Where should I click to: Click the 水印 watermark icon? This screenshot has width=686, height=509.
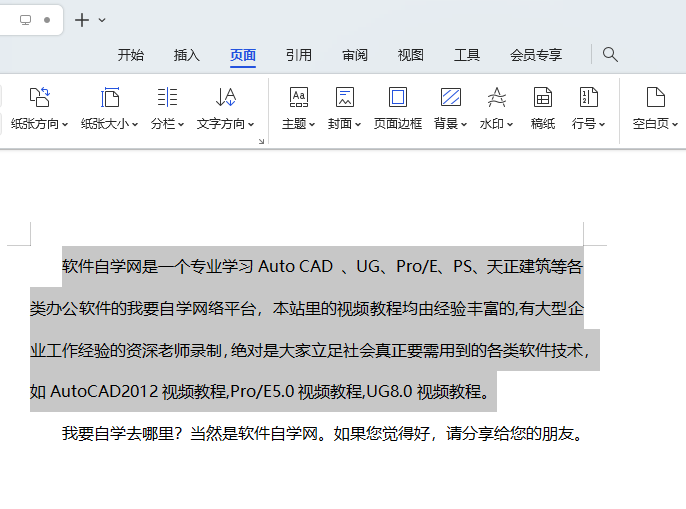497,97
